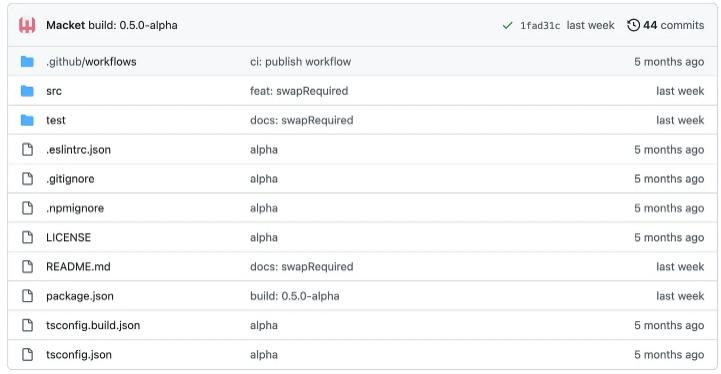This screenshot has width=721, height=374.
Task: Open commit hash 1fad31c
Action: (x=540, y=26)
